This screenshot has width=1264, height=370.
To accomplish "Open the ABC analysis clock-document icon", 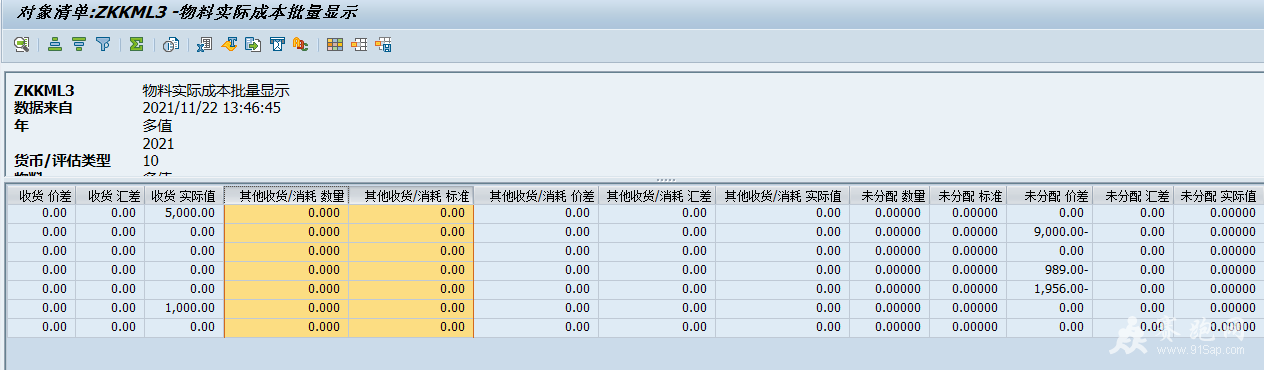I will pos(171,45).
